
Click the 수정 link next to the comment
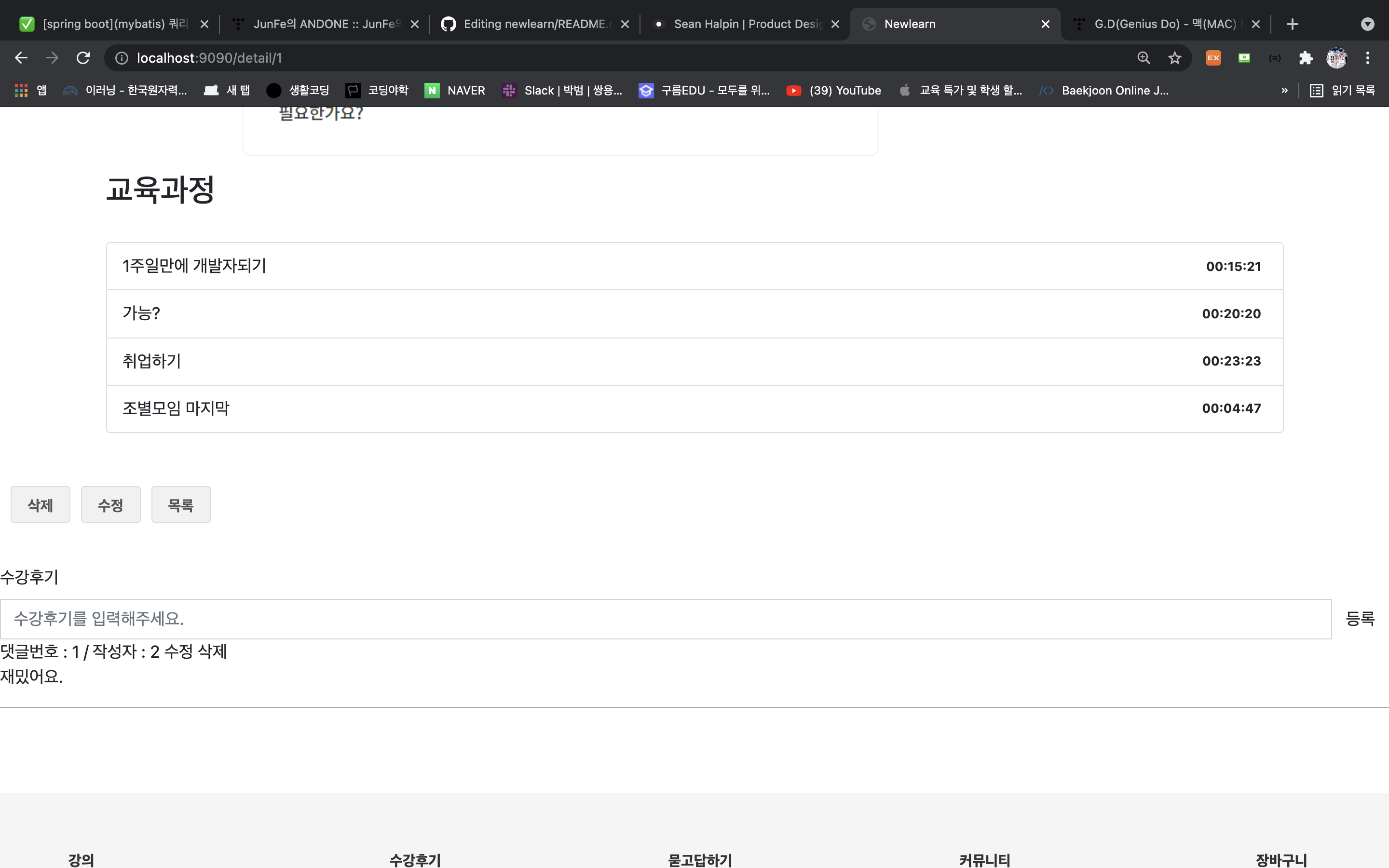178,651
